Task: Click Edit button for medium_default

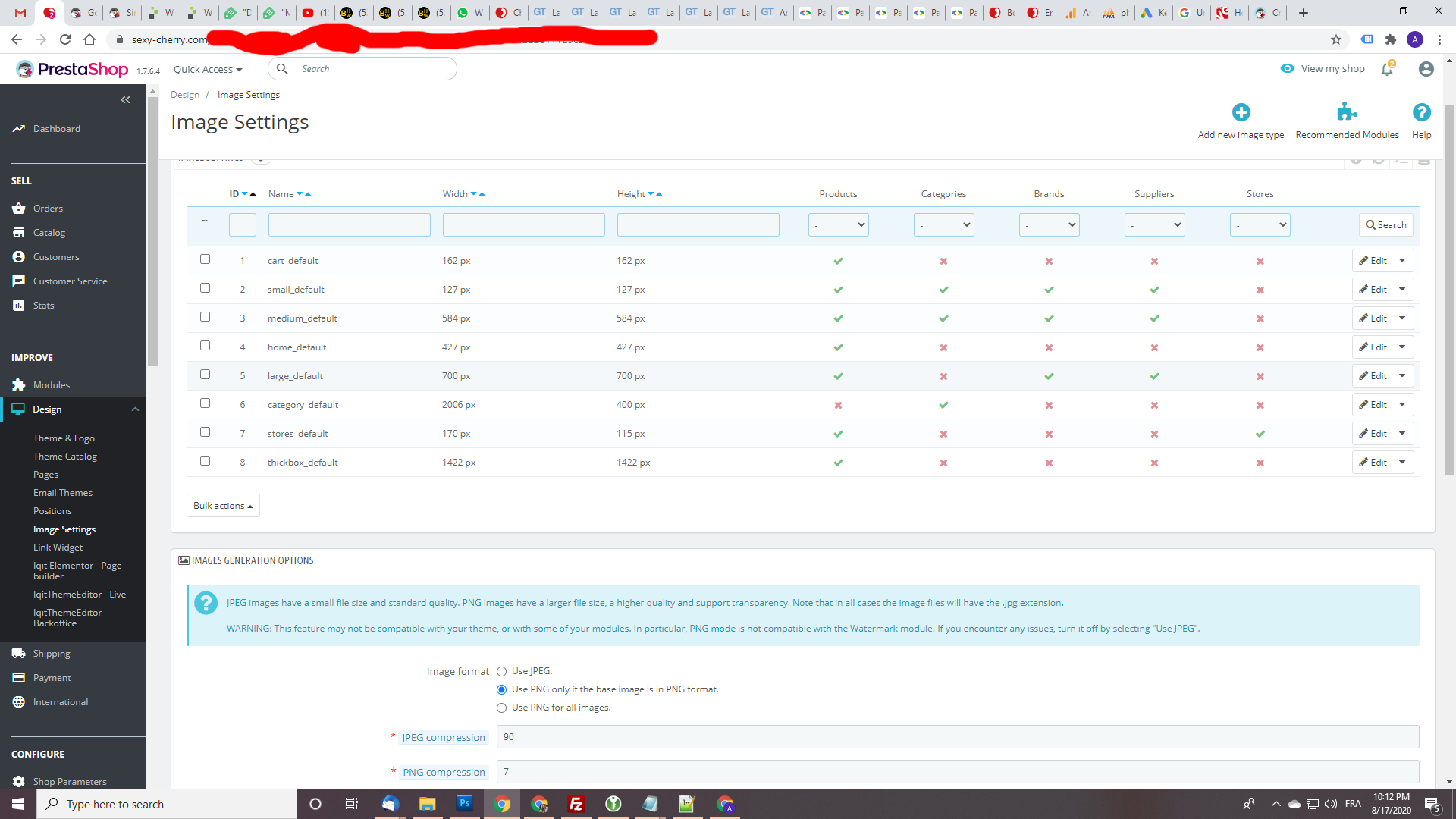Action: click(x=1373, y=318)
